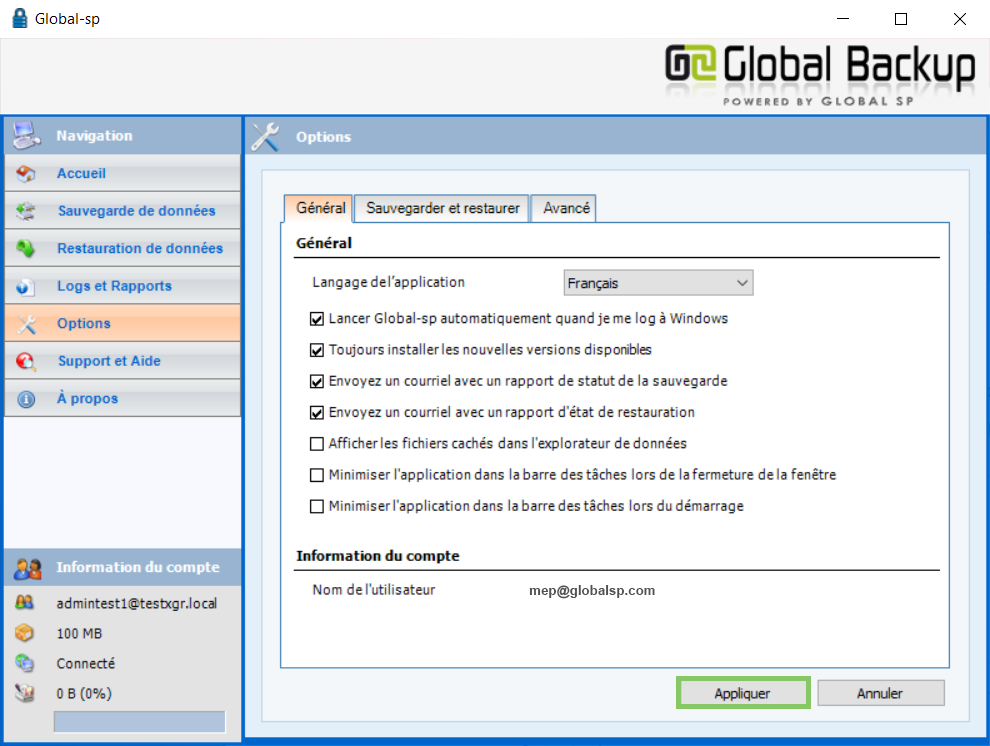This screenshot has width=990, height=746.
Task: Click the user icon beside admintest1@testxgr.local
Action: [25, 603]
